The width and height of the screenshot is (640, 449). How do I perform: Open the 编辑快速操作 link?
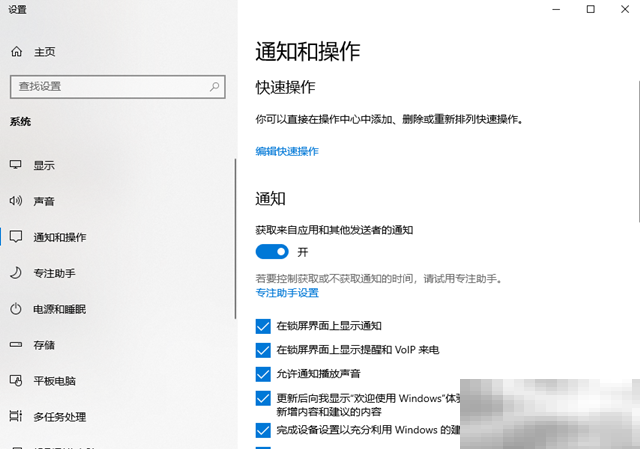[287, 151]
